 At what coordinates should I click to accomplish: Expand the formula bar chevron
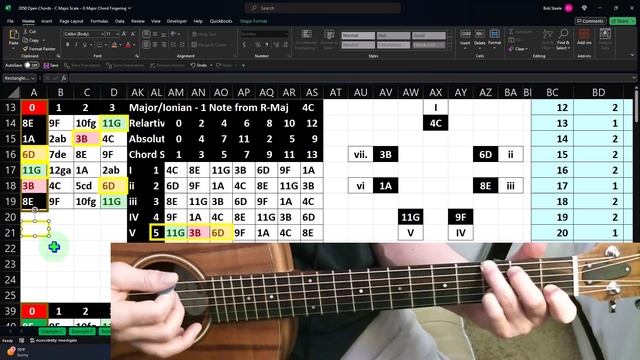[x=634, y=78]
